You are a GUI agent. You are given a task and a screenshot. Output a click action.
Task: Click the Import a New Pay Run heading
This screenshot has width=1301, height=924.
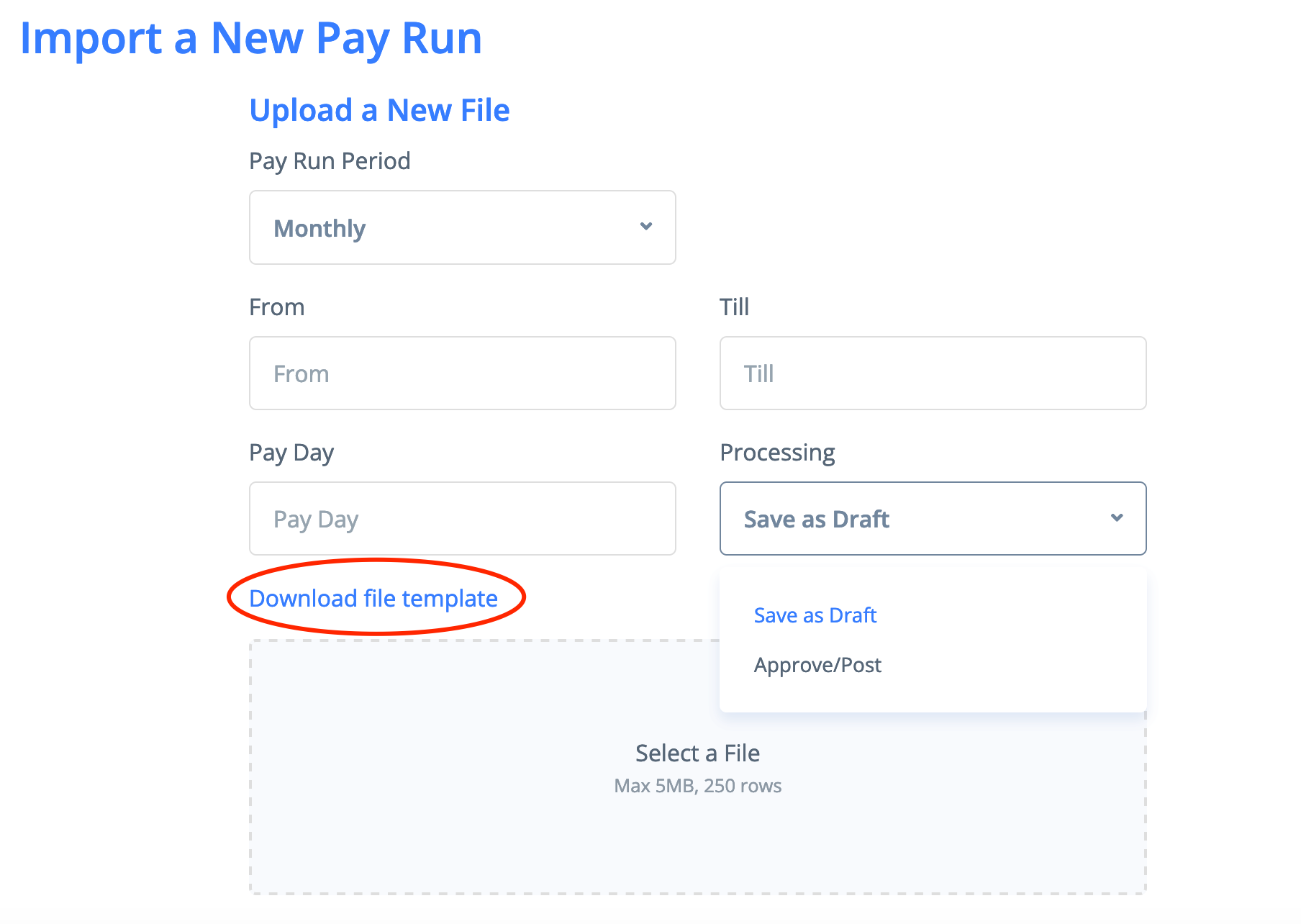click(250, 37)
